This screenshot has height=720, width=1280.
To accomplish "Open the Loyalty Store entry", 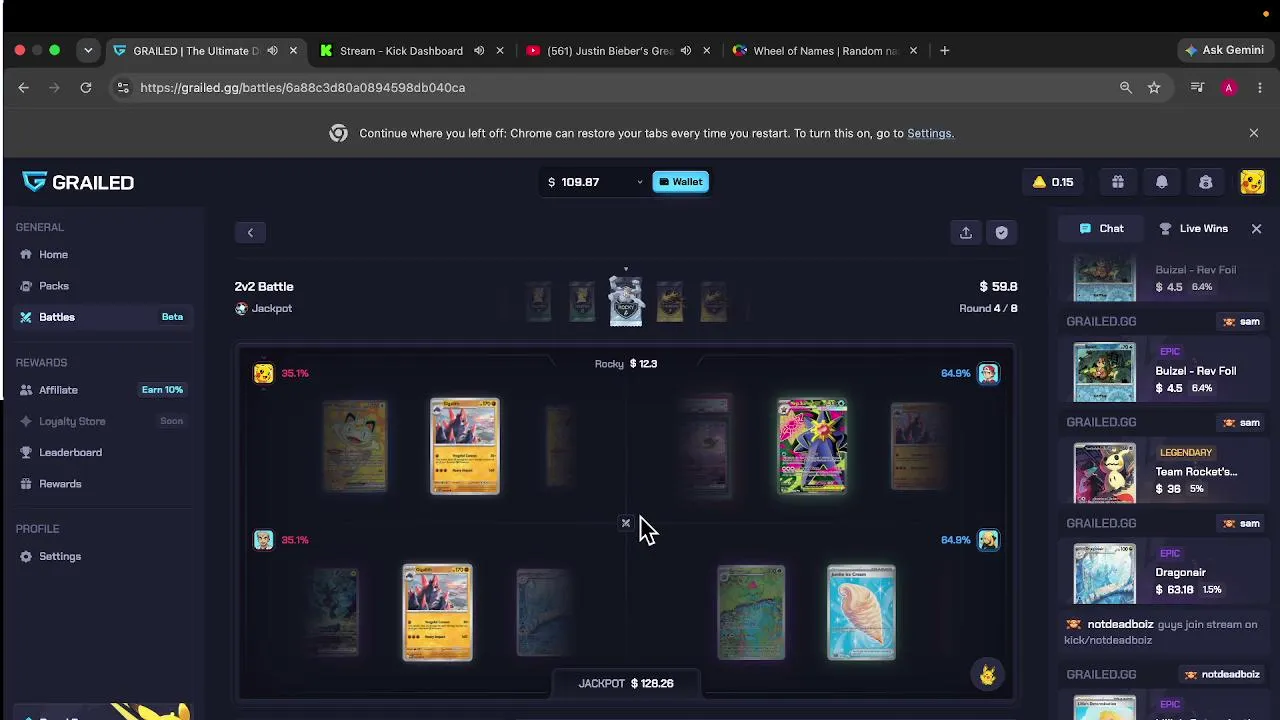I will coord(72,421).
